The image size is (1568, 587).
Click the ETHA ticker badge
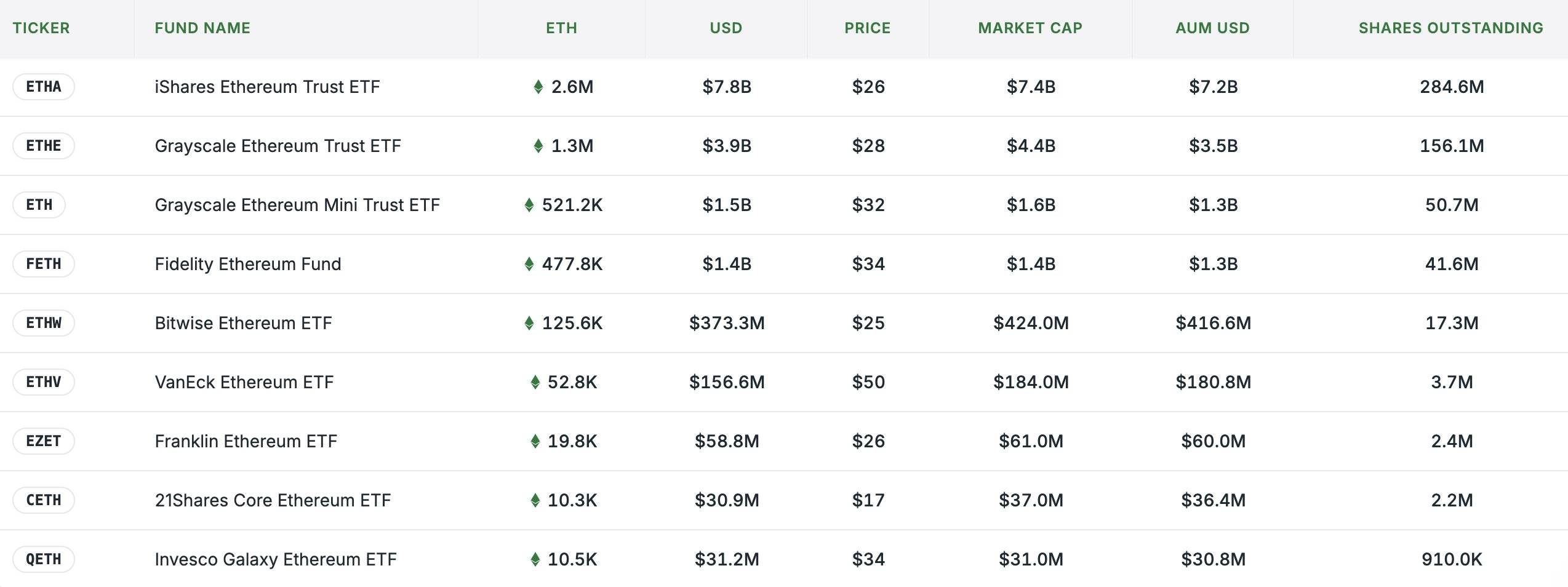click(44, 87)
